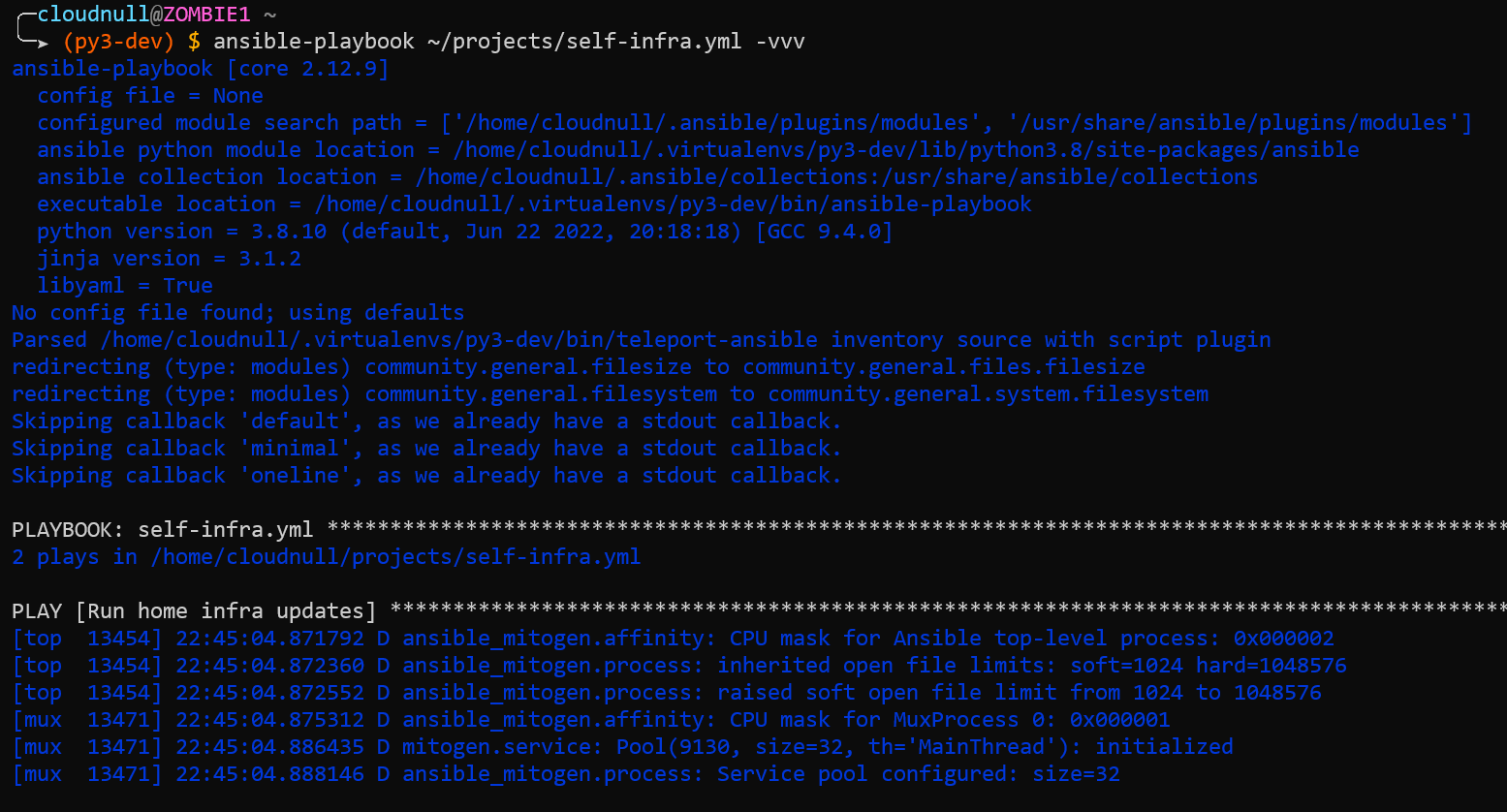Click the PLAY Run home infra updates header
The width and height of the screenshot is (1507, 812).
click(194, 610)
